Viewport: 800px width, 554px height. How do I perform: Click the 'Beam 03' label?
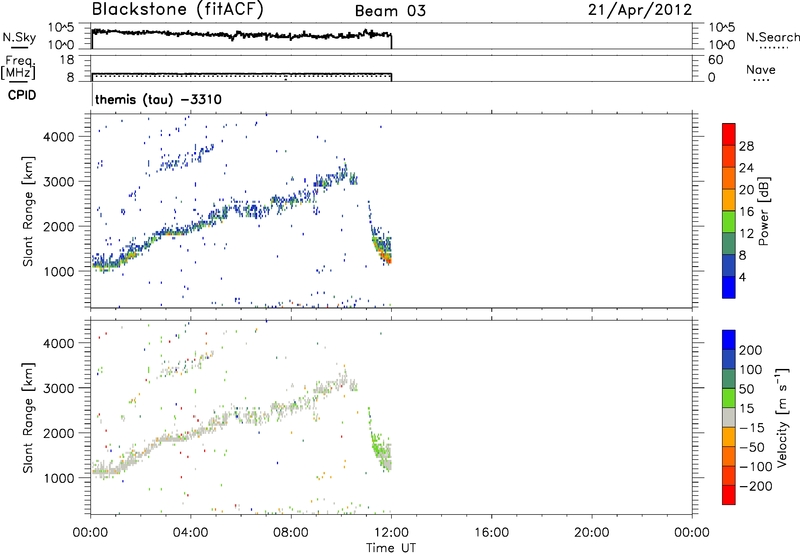390,11
